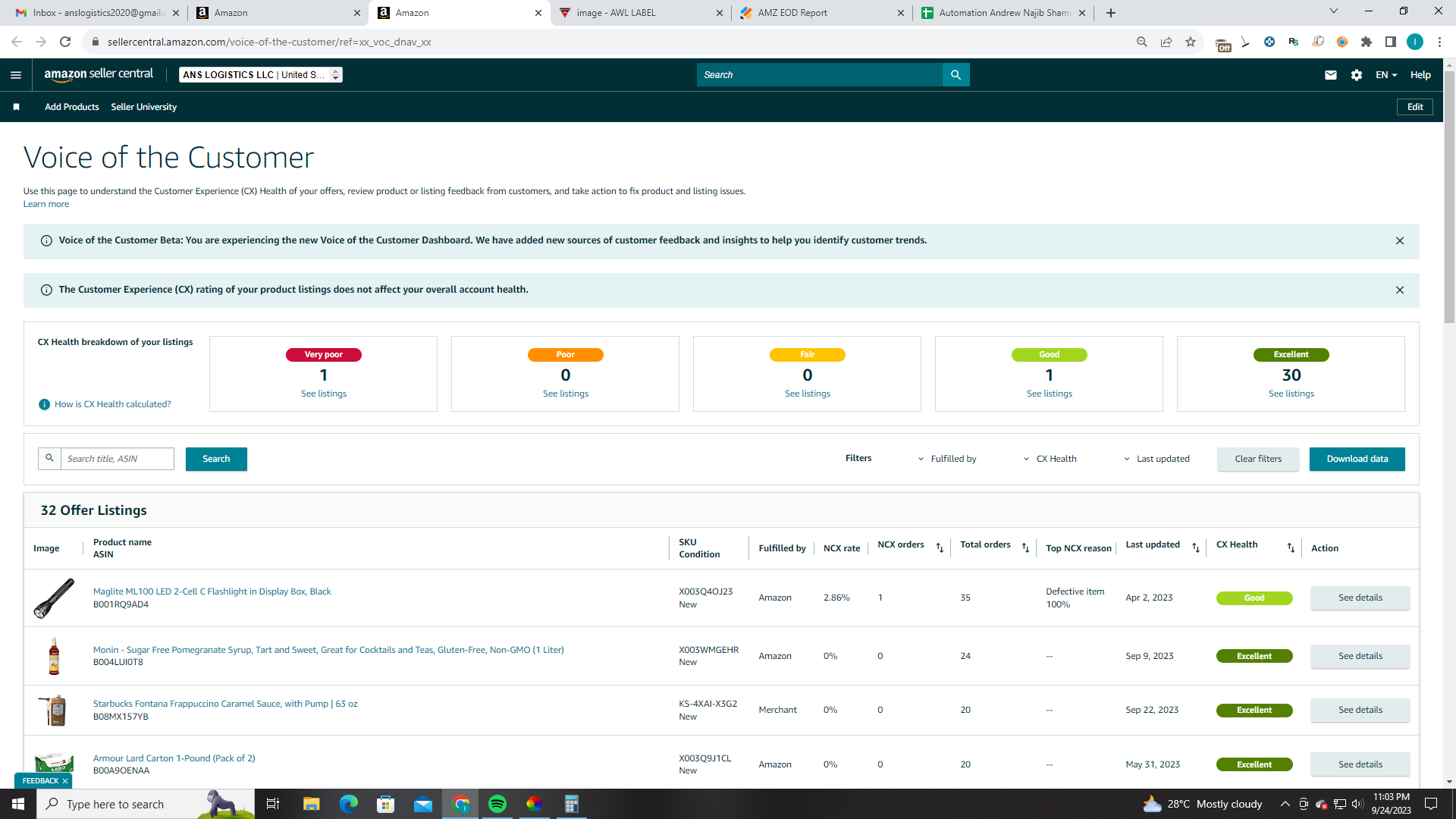Screen dimensions: 1456x819
Task: Open Armour Lard Carton product link
Action: click(174, 758)
